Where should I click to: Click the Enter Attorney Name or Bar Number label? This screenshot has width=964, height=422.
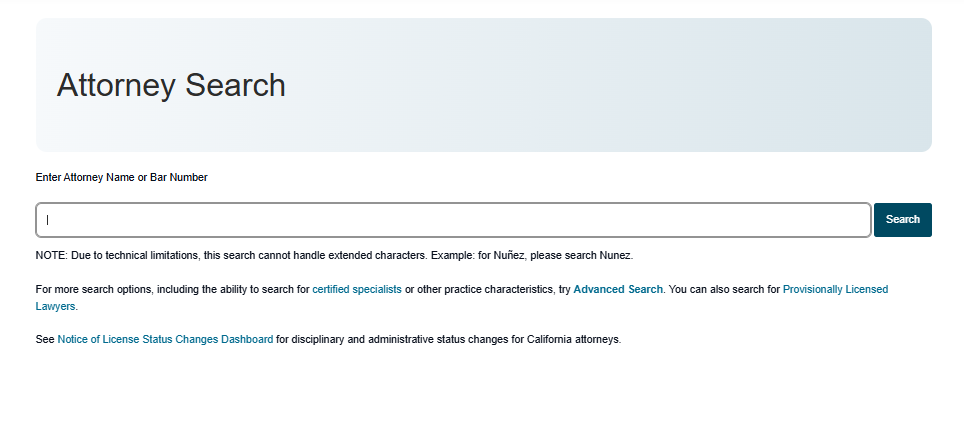point(121,177)
